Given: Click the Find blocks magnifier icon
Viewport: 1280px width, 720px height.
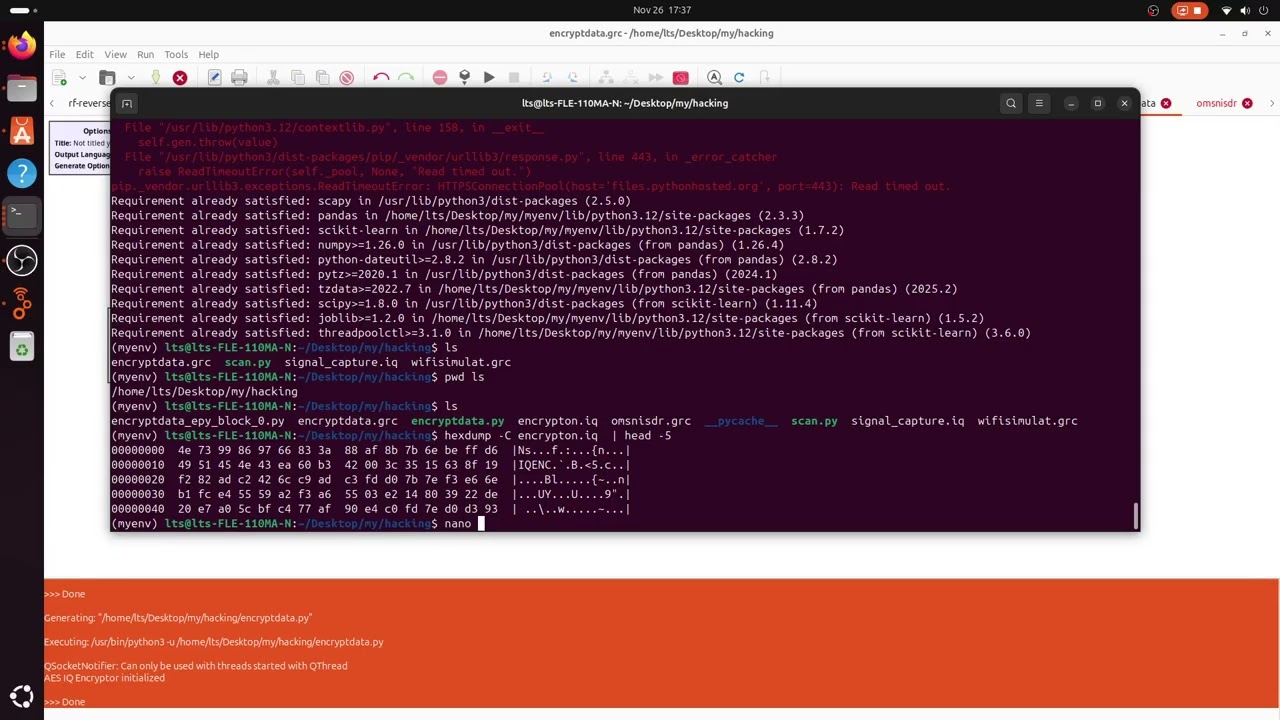Looking at the screenshot, I should click(x=714, y=78).
